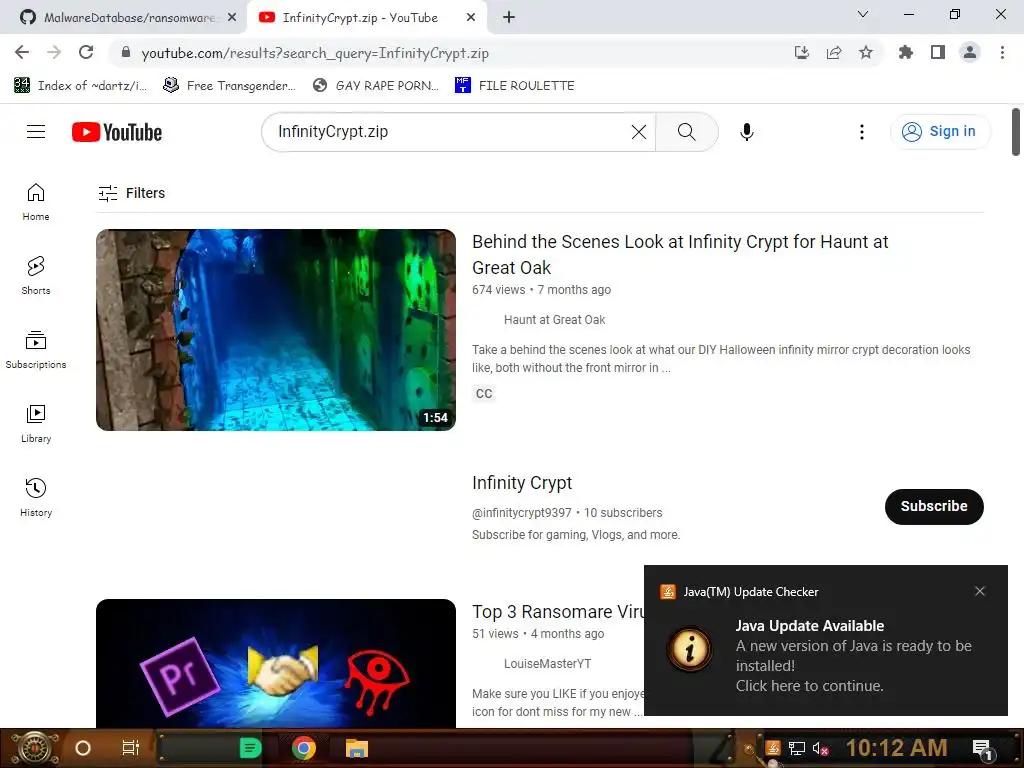Open the green notes app on taskbar
1024x768 pixels.
click(x=250, y=748)
